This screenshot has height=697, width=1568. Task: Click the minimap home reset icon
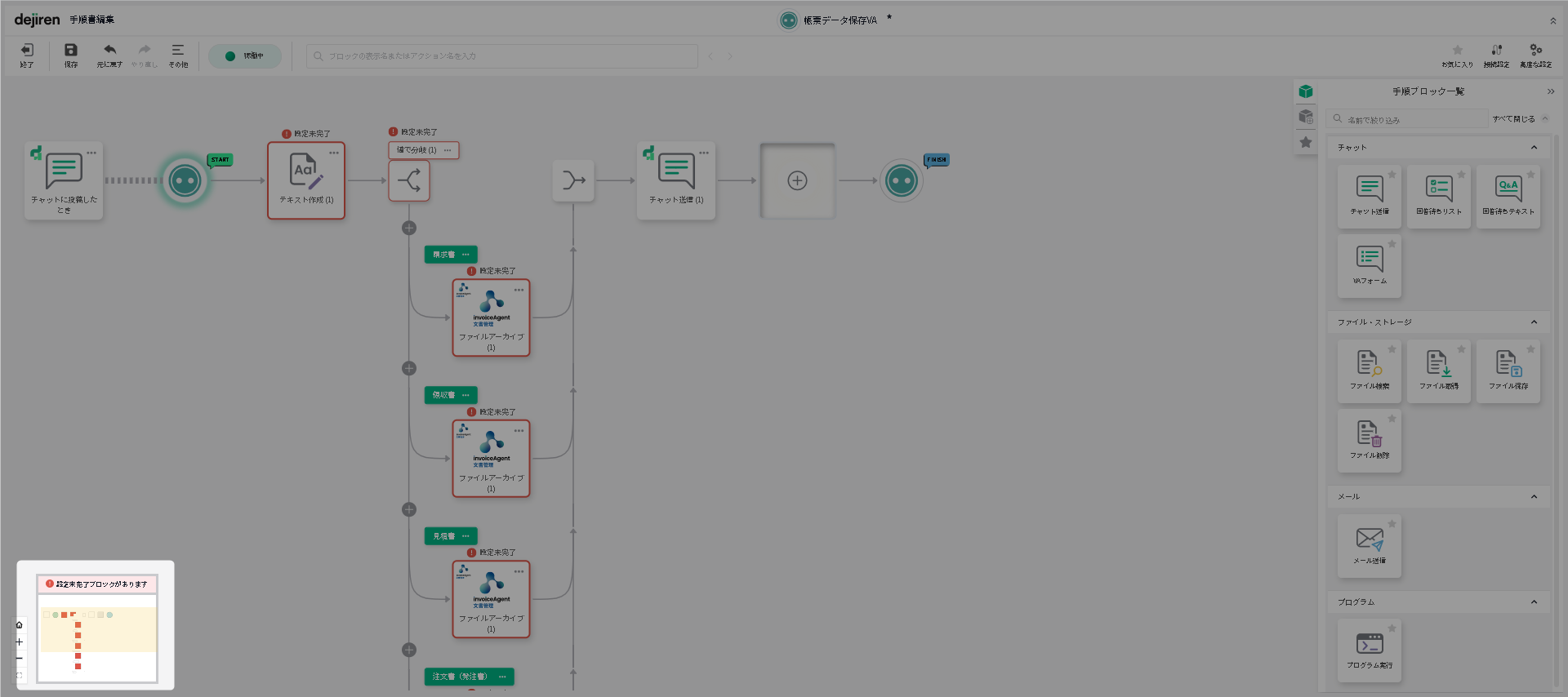pos(20,625)
